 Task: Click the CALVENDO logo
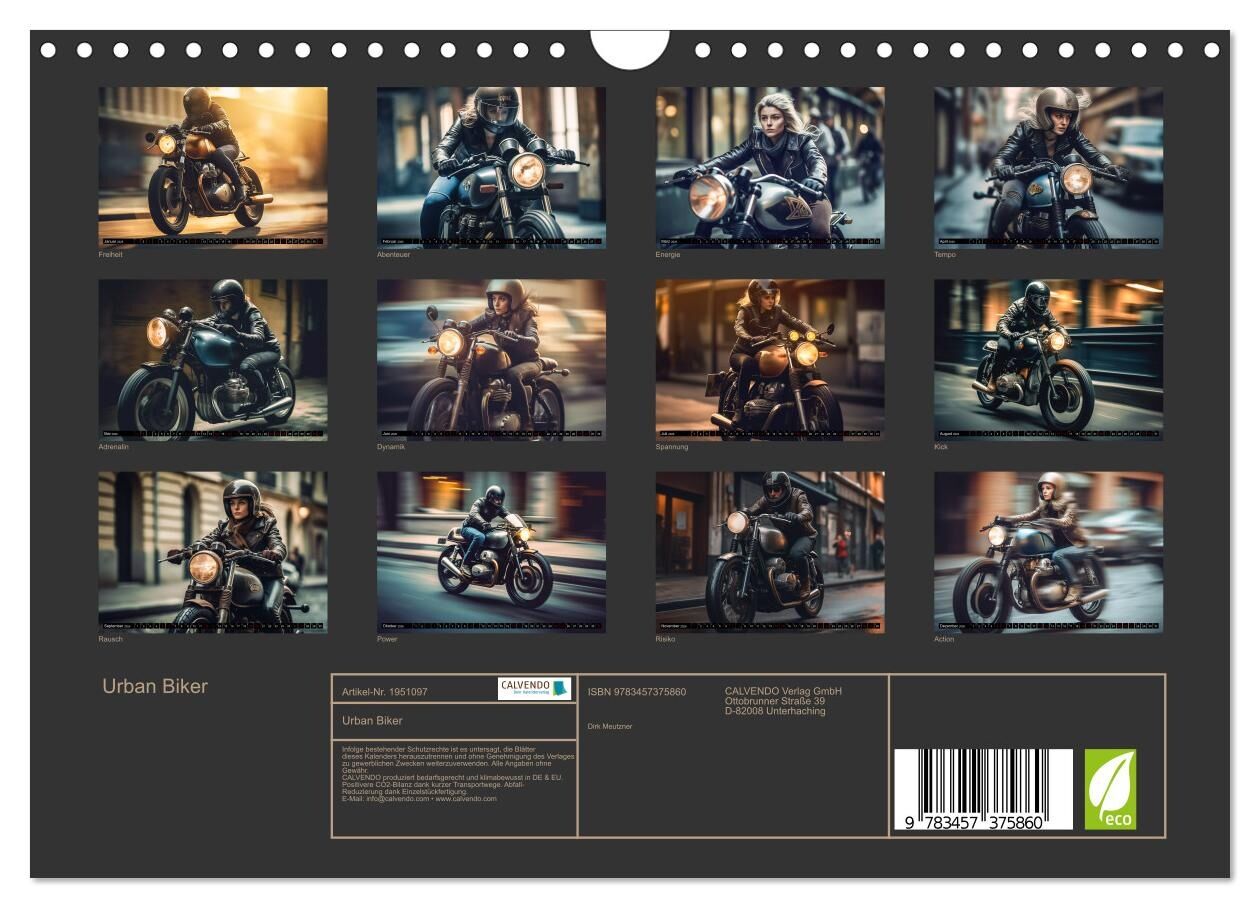(x=535, y=688)
